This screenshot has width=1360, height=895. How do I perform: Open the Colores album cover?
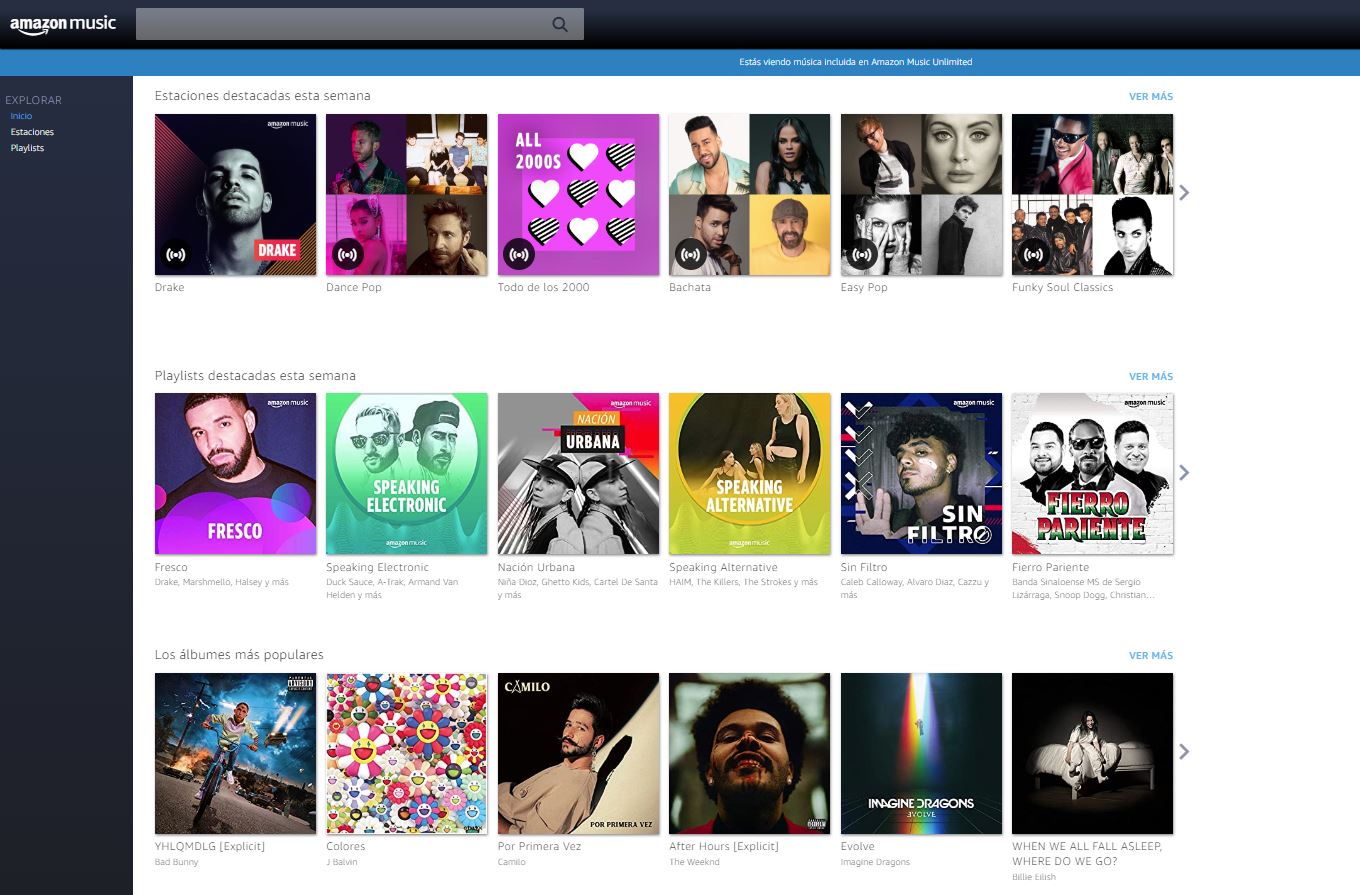[x=407, y=753]
